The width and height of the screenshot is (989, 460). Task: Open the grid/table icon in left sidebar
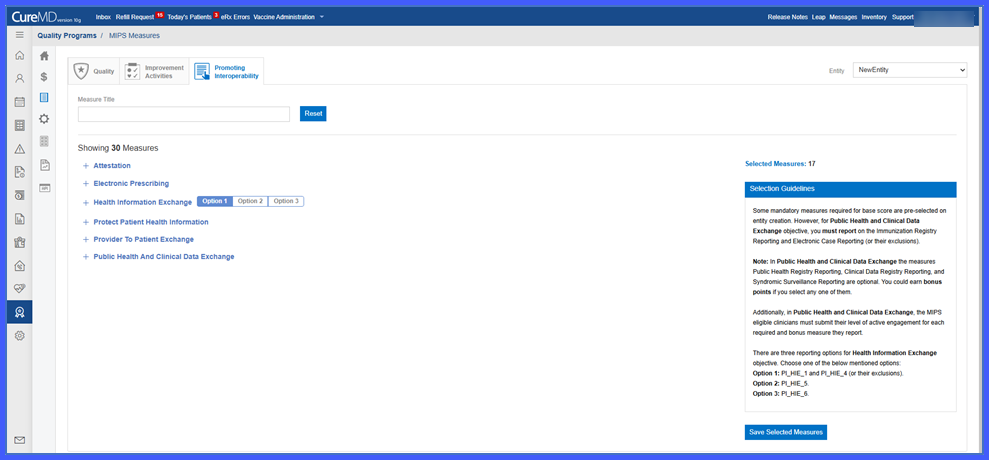[x=20, y=126]
